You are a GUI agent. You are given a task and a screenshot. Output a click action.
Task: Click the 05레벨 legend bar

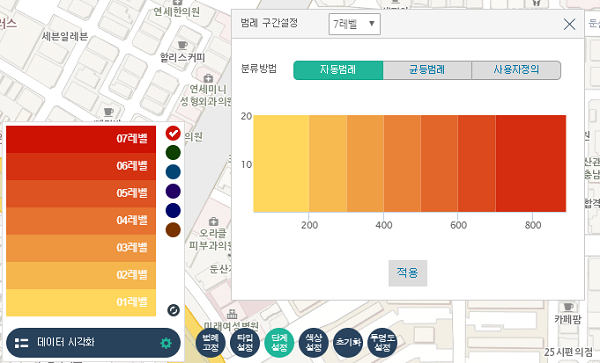tap(81, 194)
